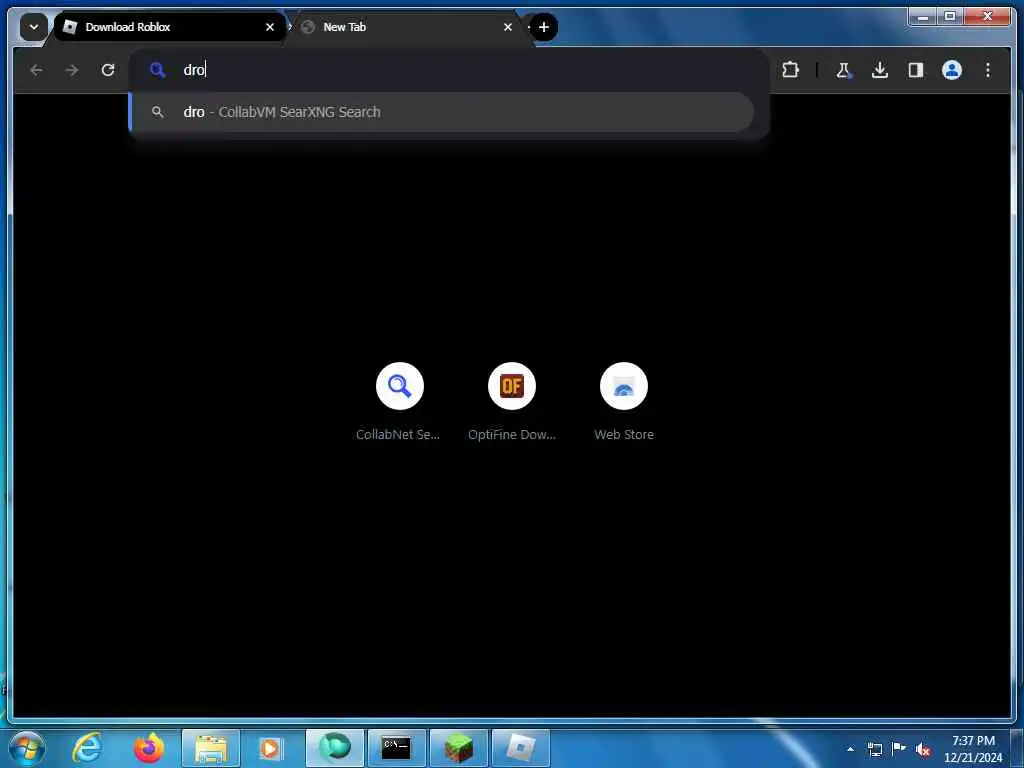Toggle the browser side panel
The image size is (1024, 768).
(916, 70)
